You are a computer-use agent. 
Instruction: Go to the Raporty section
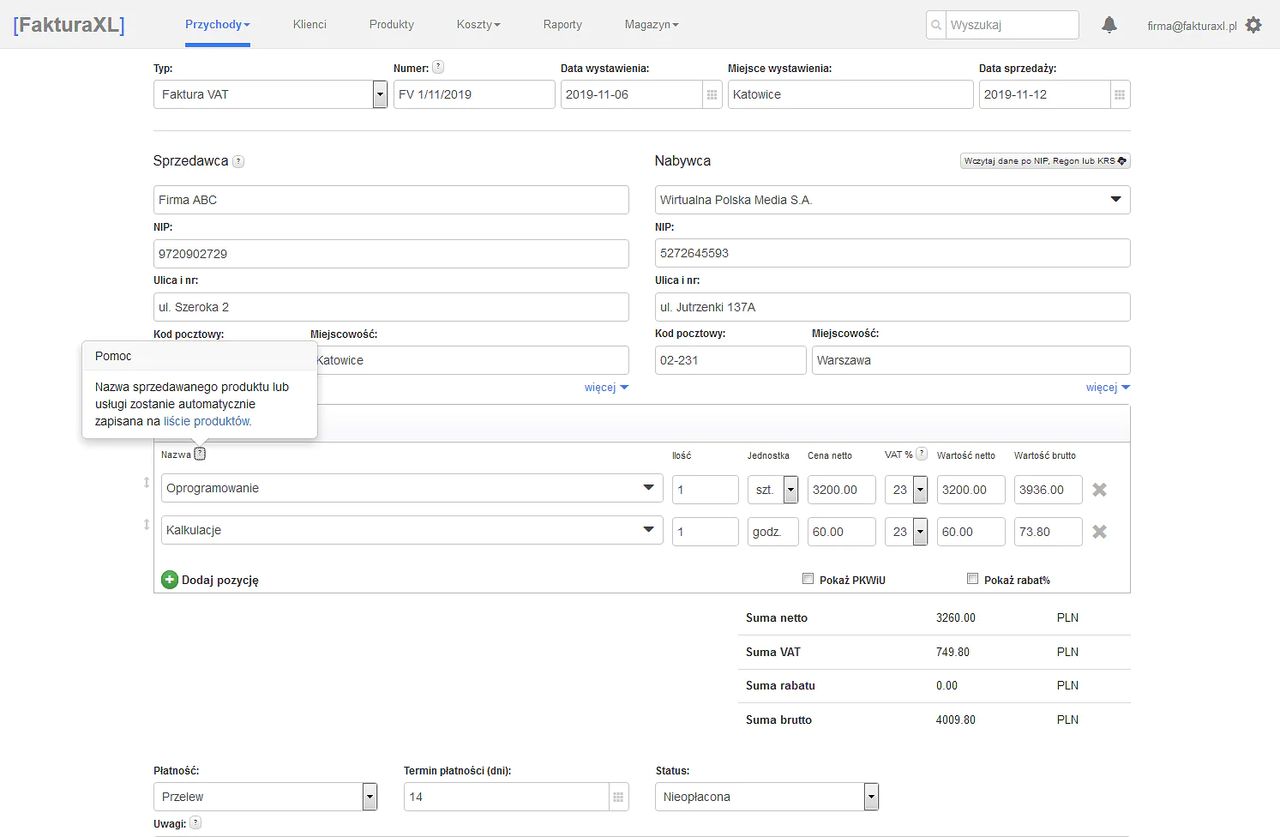pyautogui.click(x=562, y=24)
